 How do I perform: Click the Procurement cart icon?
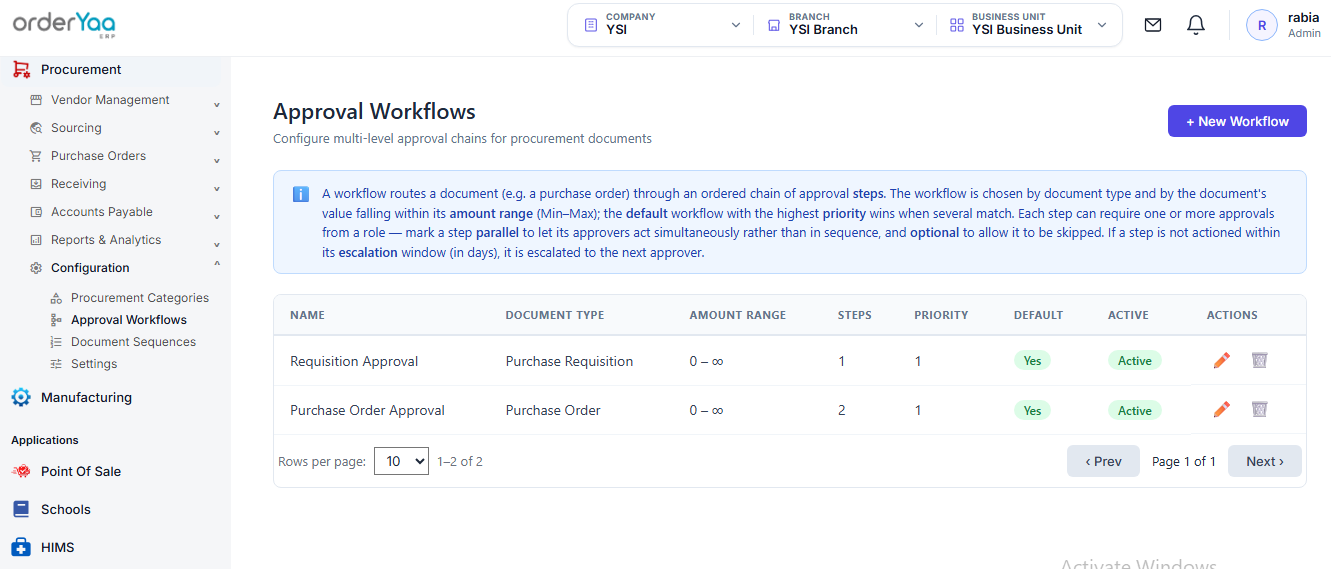tap(21, 70)
